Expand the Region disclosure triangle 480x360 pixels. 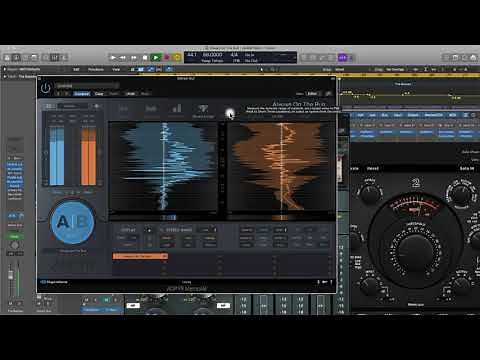click(x=5, y=69)
